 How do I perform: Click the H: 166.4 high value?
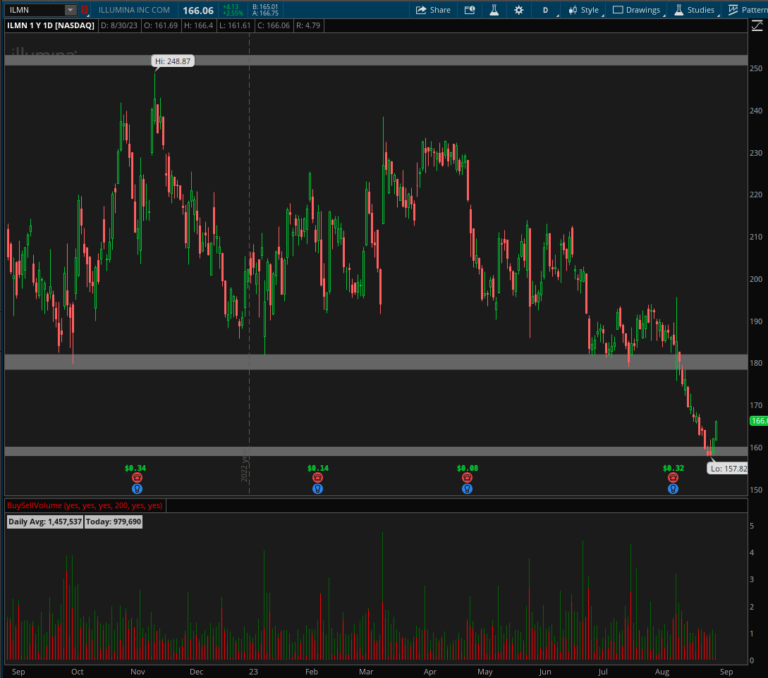point(198,25)
